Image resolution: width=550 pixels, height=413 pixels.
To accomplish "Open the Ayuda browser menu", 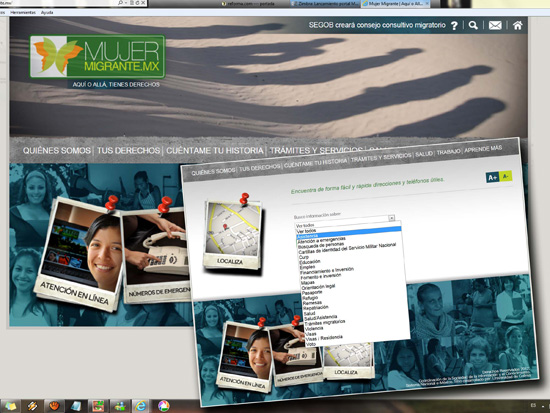I will pos(47,12).
